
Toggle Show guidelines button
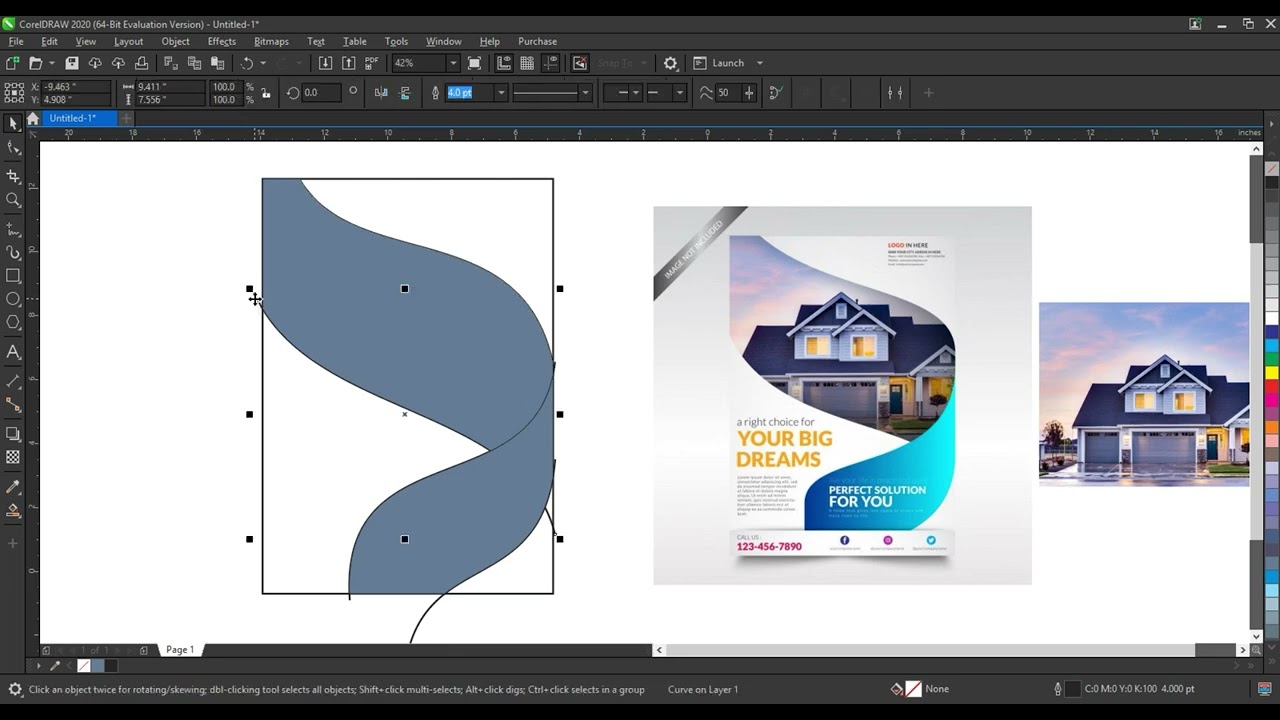[x=550, y=63]
